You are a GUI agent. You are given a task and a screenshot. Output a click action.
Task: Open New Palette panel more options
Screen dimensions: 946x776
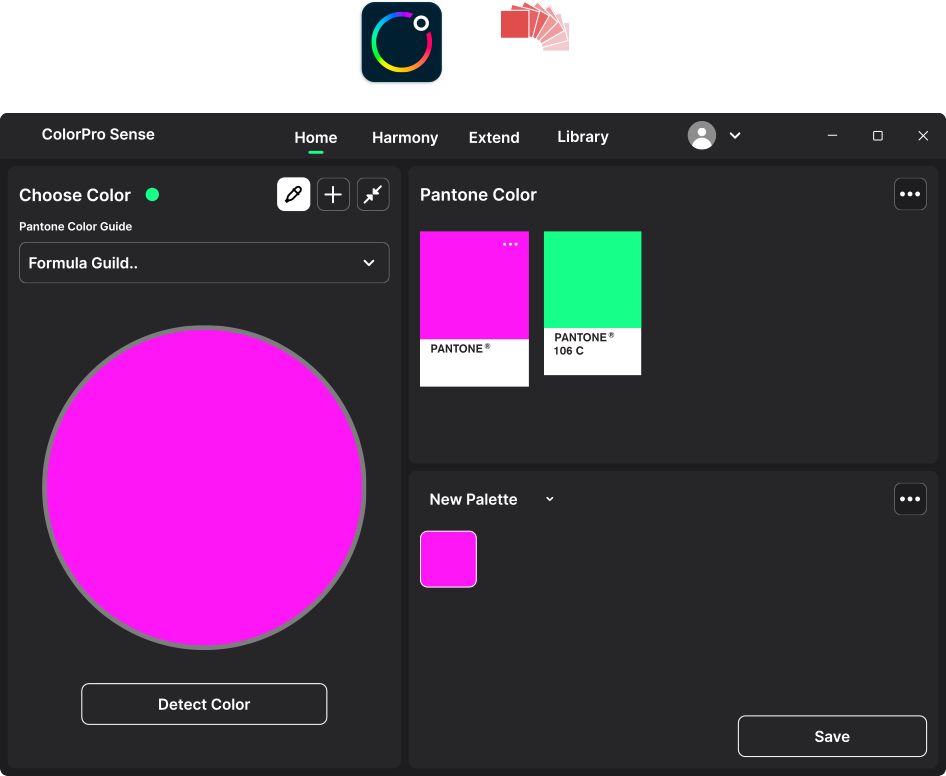pyautogui.click(x=910, y=499)
